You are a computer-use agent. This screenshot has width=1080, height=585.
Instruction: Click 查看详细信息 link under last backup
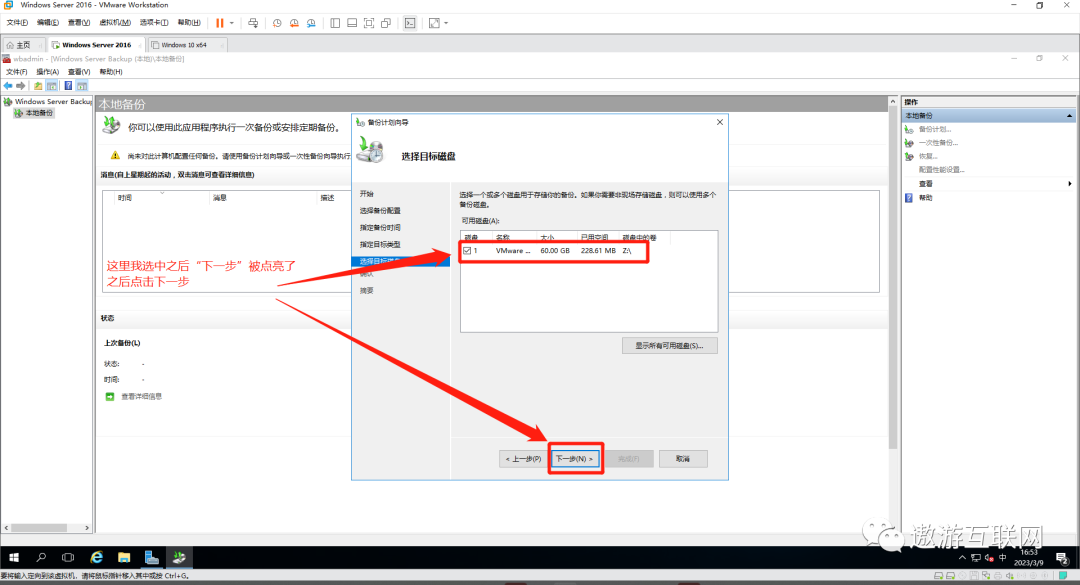[x=141, y=397]
